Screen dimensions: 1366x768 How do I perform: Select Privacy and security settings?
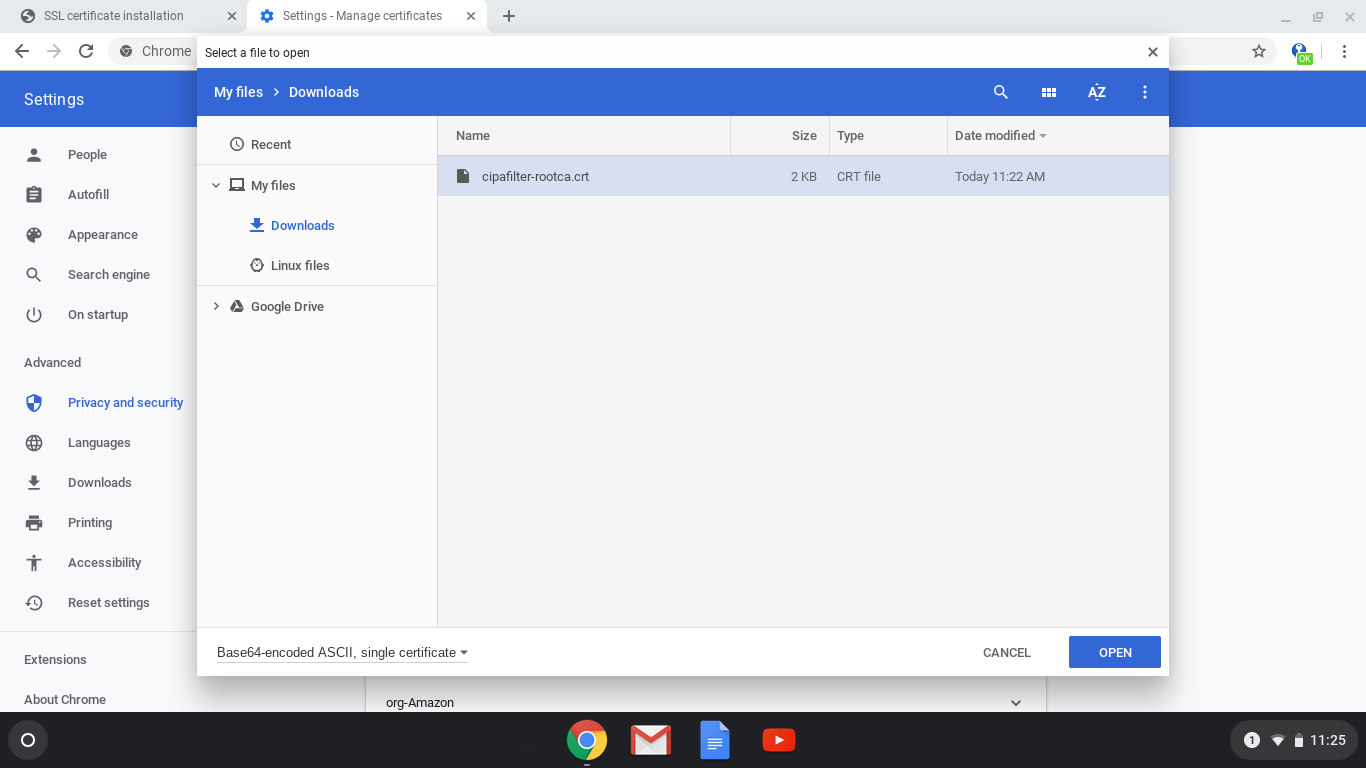[125, 402]
